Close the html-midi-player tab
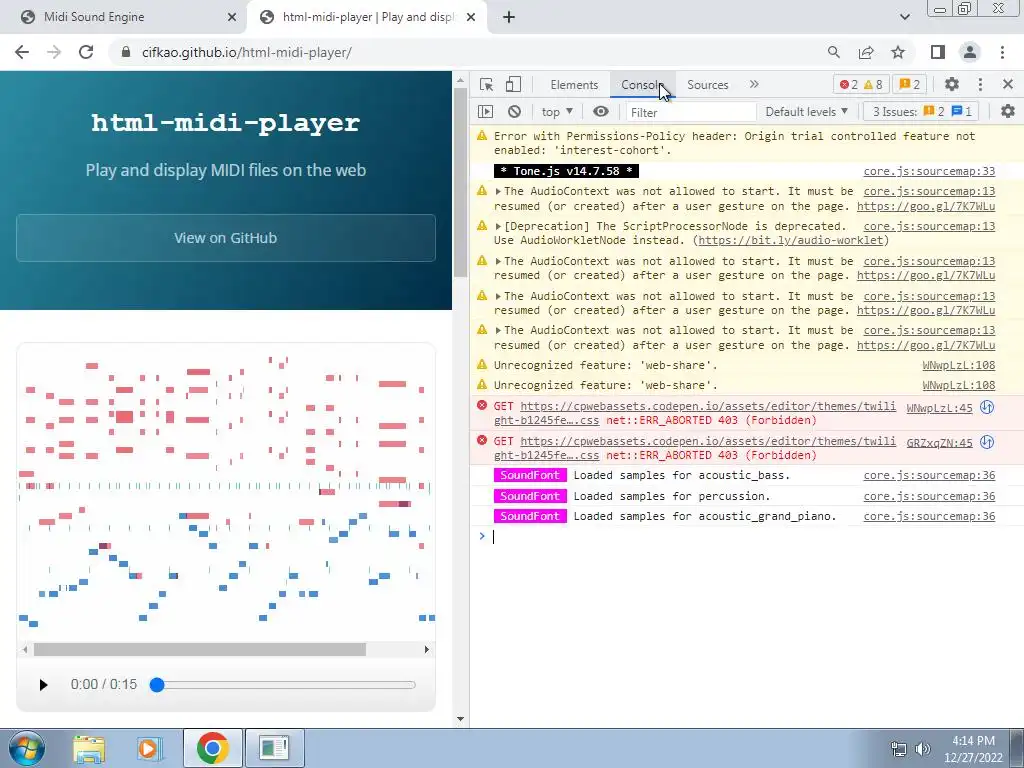Screen dimensions: 1024x768 [x=471, y=17]
